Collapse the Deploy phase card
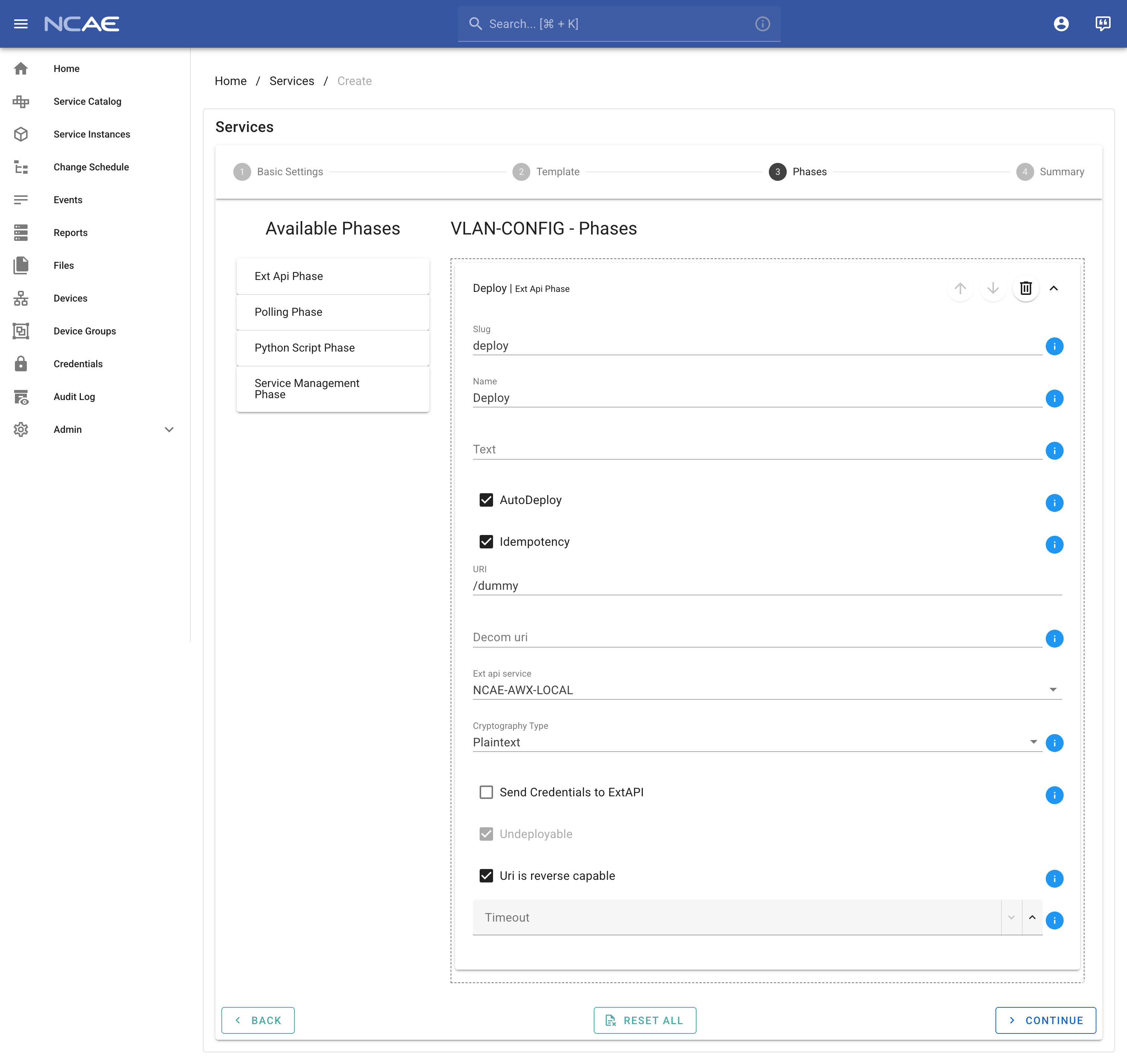This screenshot has height=1064, width=1127. pos(1054,289)
